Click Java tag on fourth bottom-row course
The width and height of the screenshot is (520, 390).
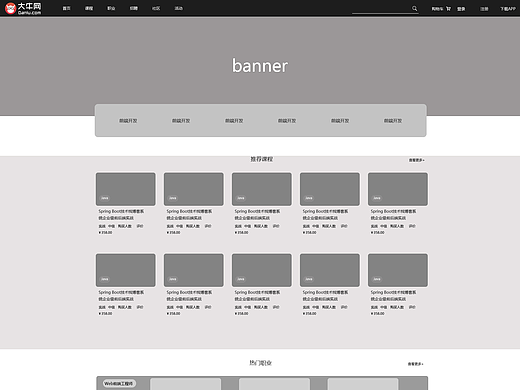309,279
